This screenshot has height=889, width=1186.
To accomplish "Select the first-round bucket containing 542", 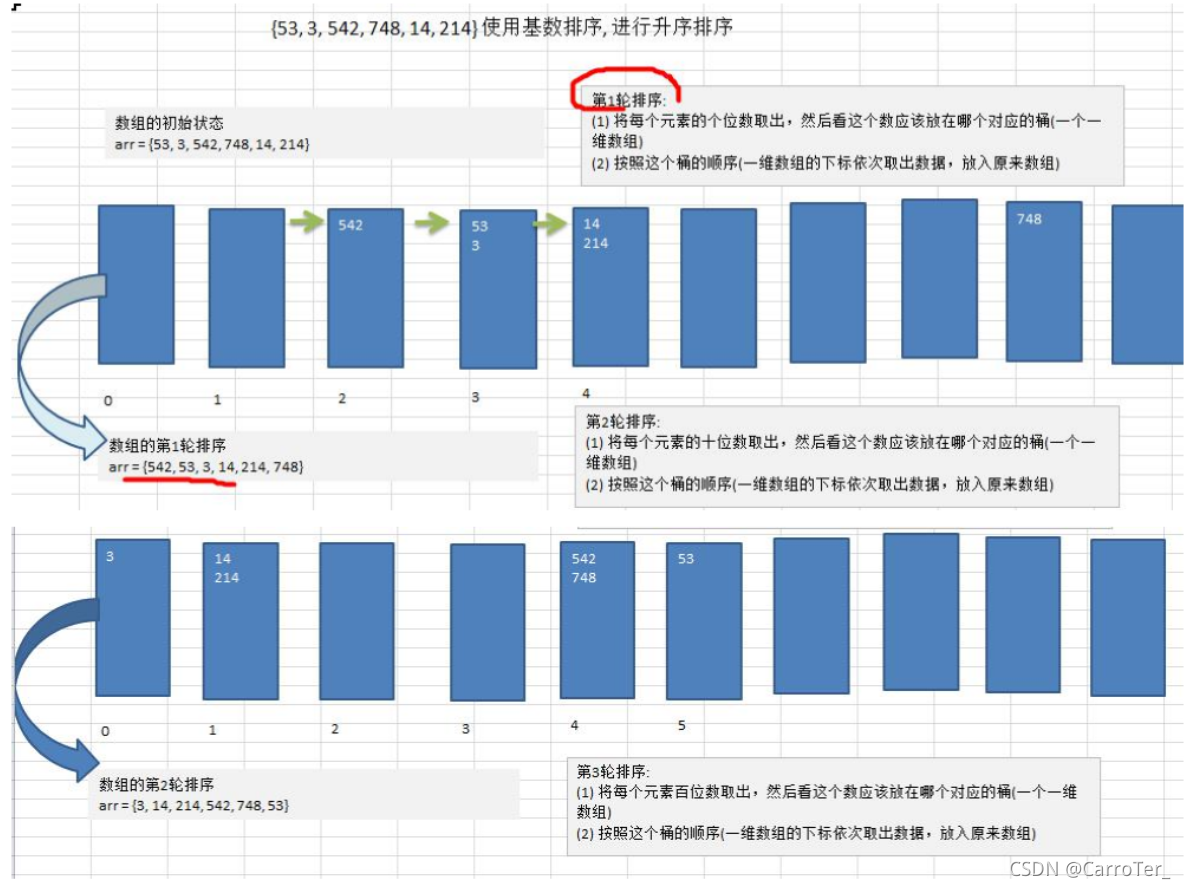I will pyautogui.click(x=365, y=288).
